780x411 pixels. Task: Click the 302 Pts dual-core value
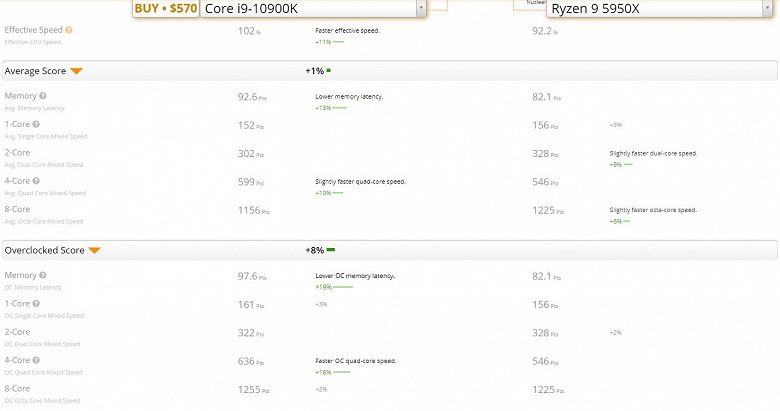[x=251, y=154]
